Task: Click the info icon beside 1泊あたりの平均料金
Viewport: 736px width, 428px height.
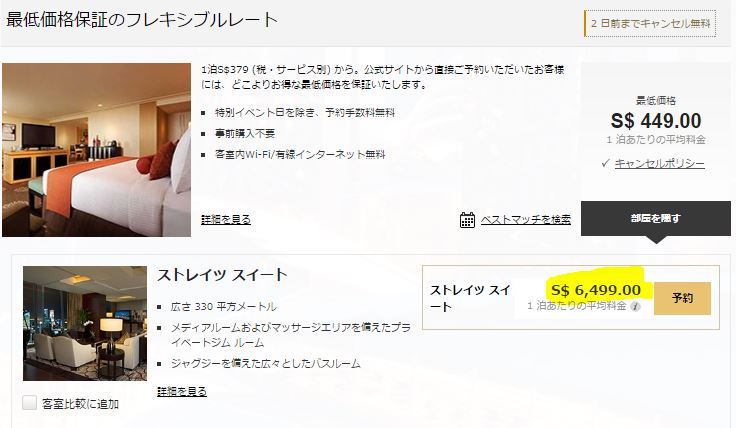Action: [x=635, y=306]
